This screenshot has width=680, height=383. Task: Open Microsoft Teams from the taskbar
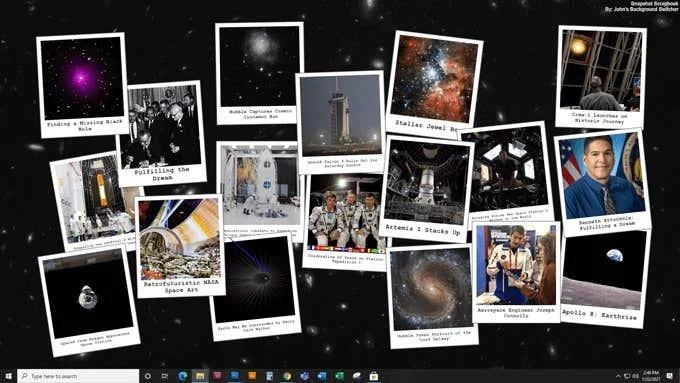[x=304, y=376]
